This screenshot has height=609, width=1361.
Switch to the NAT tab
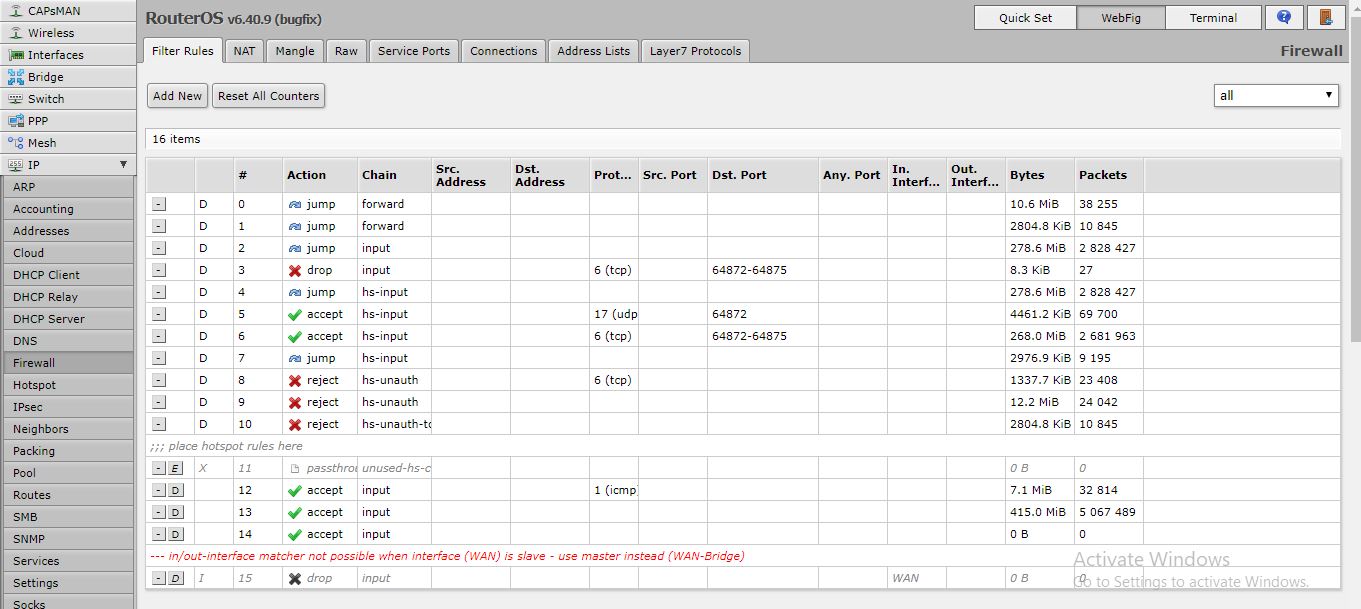point(244,51)
